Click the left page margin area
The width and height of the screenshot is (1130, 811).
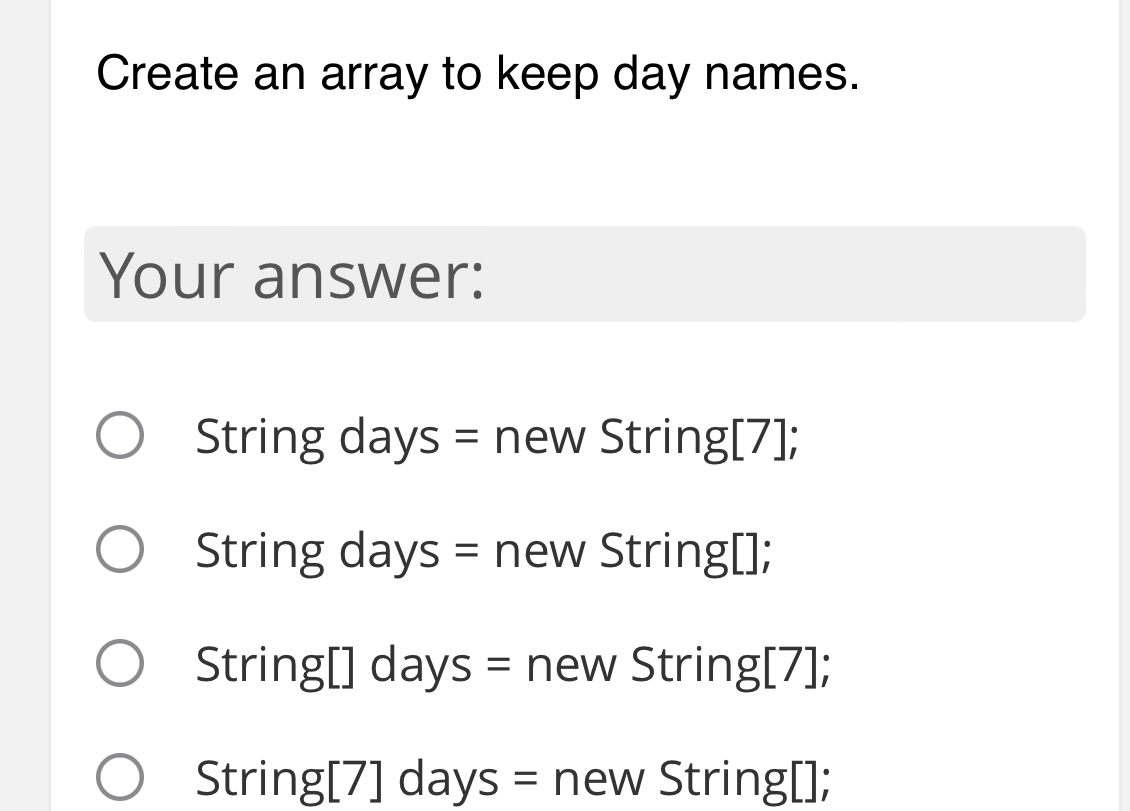[22, 400]
